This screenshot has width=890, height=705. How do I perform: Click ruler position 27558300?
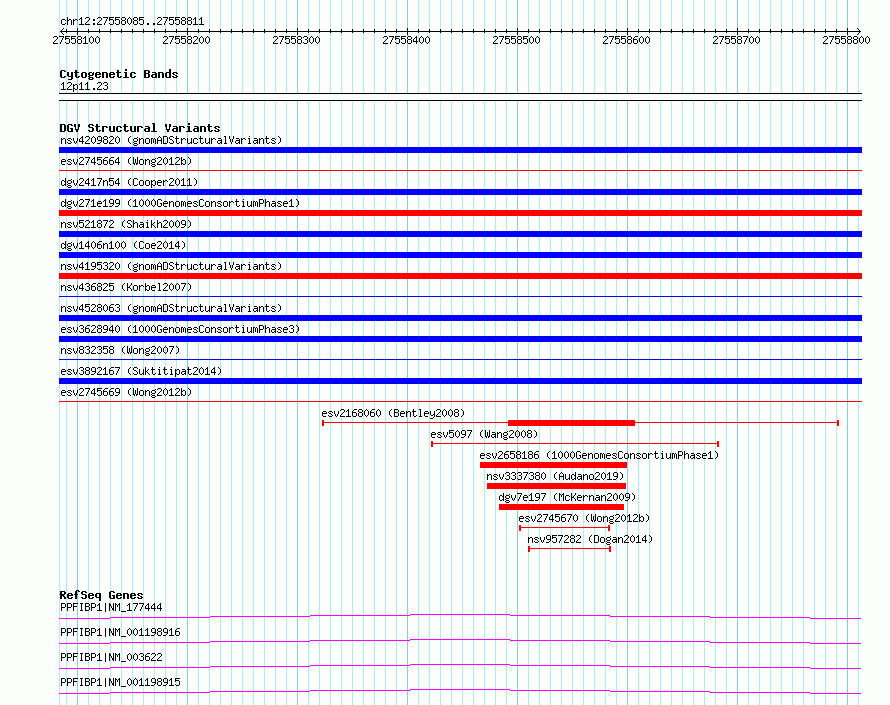coord(296,40)
